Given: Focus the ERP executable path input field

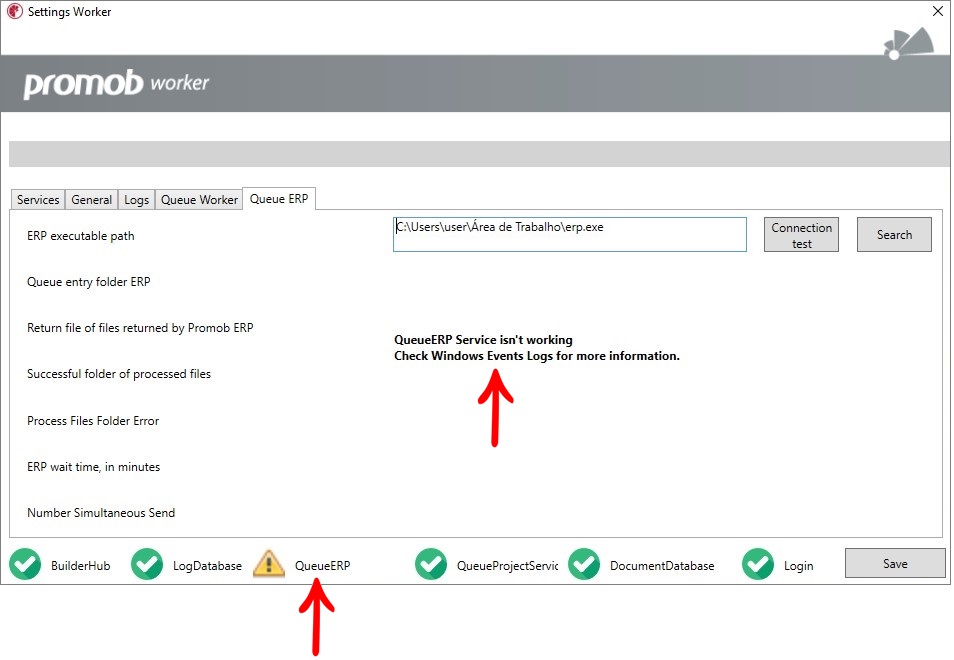Looking at the screenshot, I should coord(569,235).
